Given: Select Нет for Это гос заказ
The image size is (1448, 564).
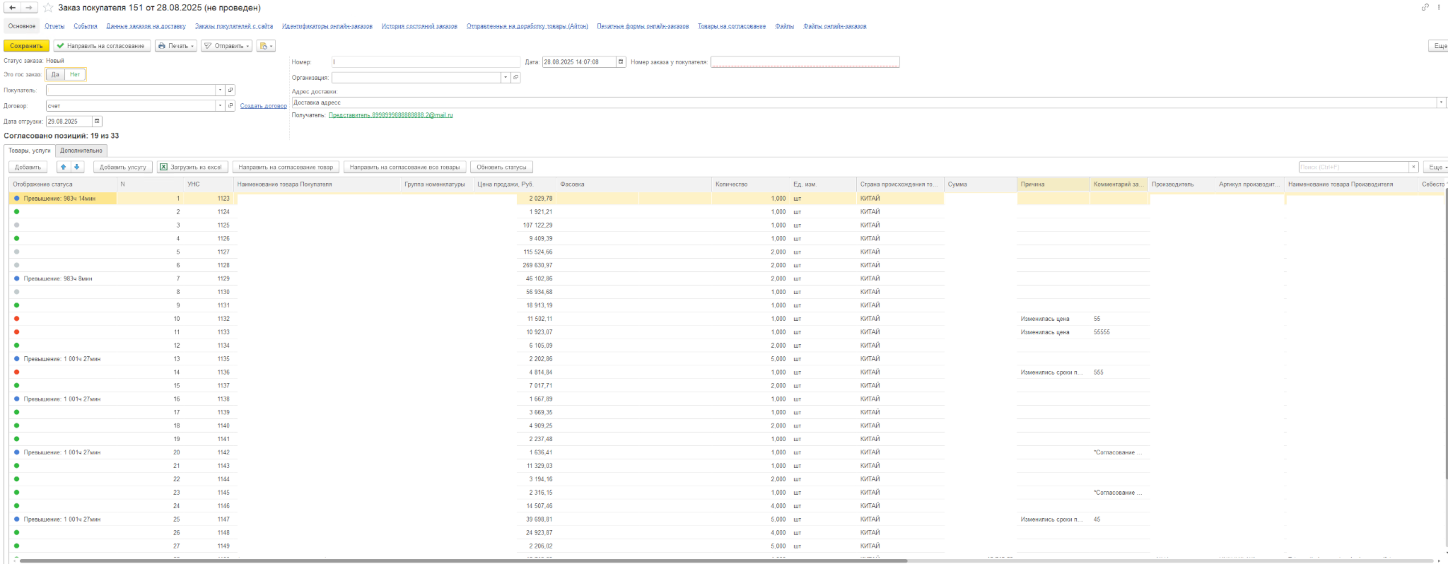Looking at the screenshot, I should pyautogui.click(x=75, y=74).
